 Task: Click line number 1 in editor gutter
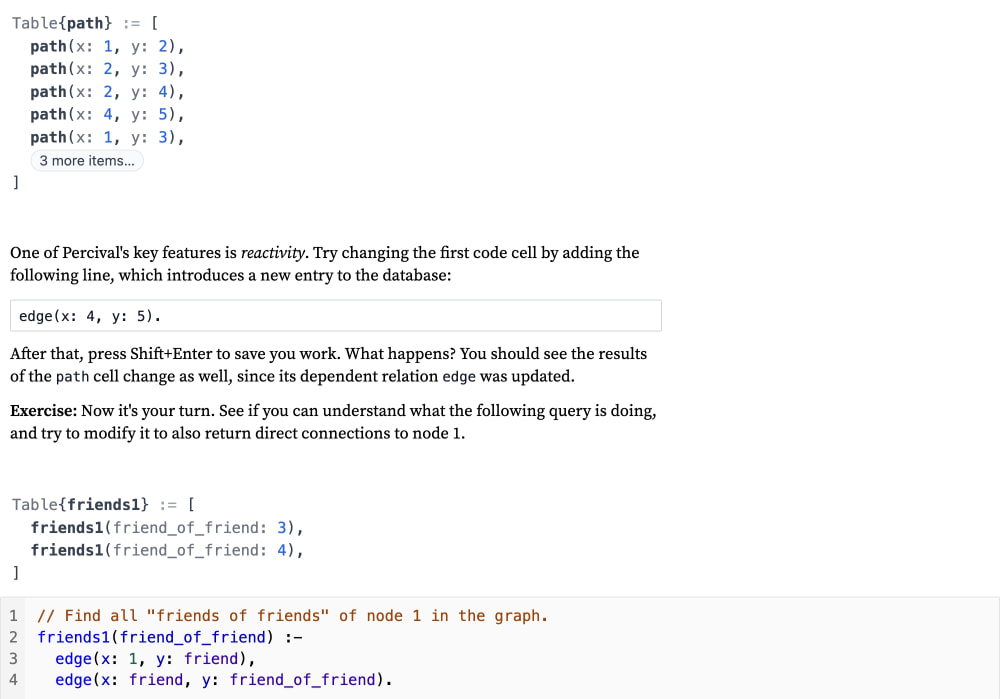click(x=13, y=616)
